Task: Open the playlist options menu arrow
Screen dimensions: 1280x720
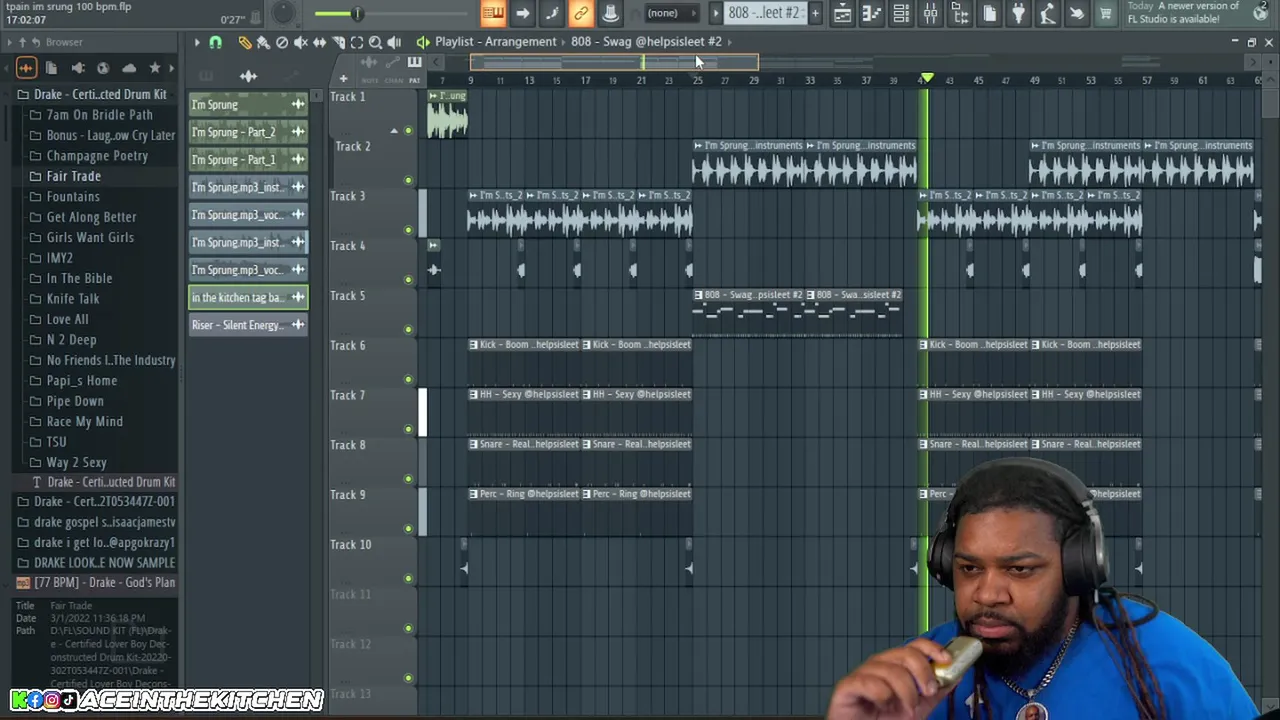Action: [x=197, y=42]
